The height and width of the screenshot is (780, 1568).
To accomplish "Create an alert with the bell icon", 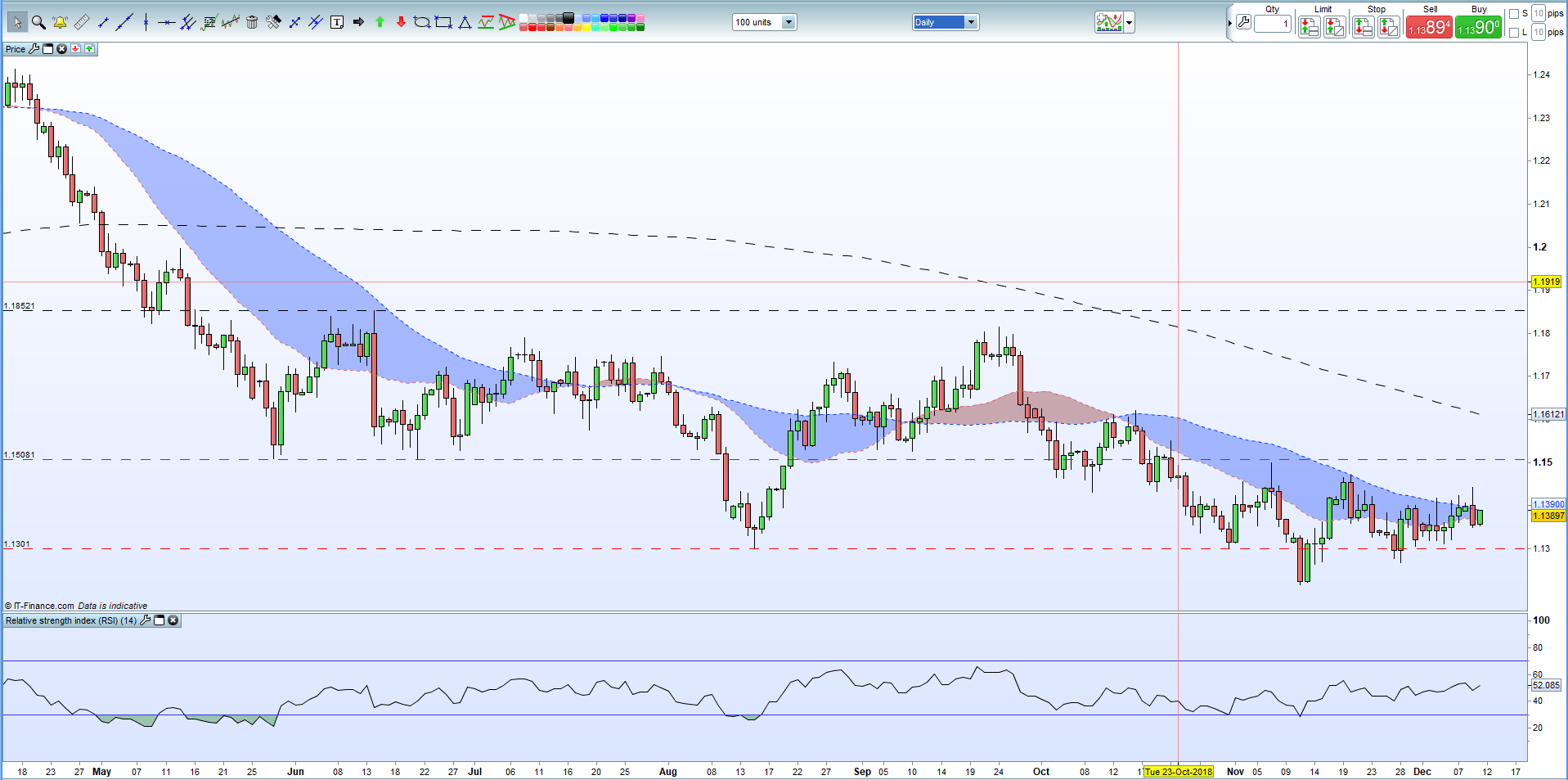I will 60,22.
